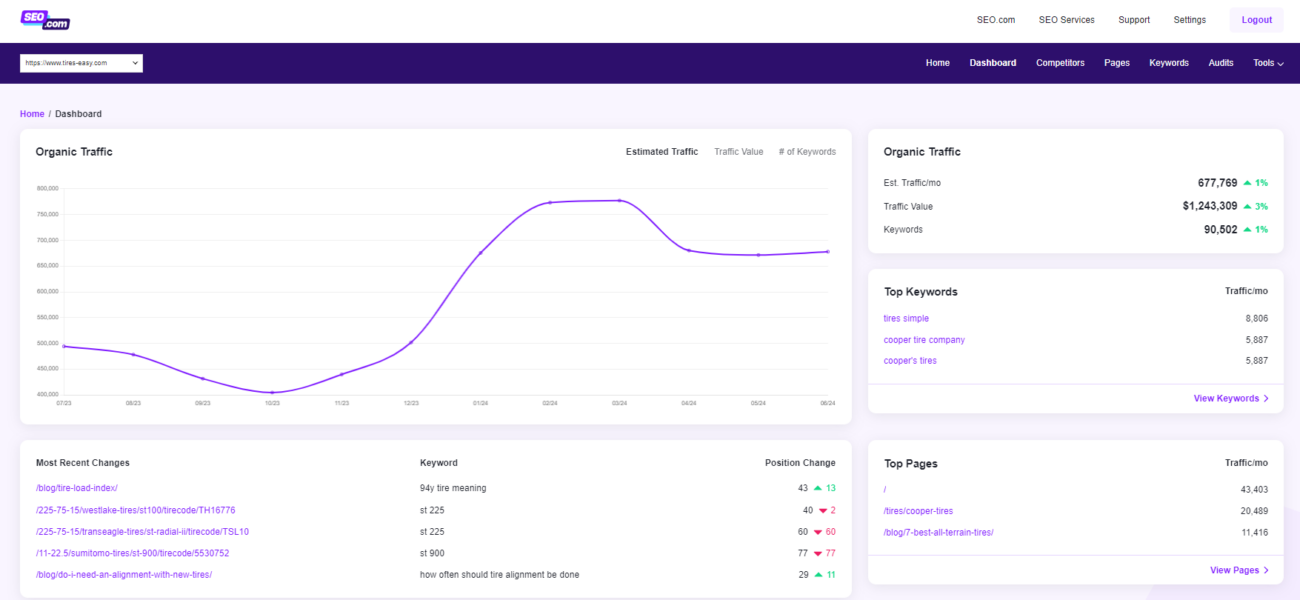Open the /blog/7-best-all-terrain-tires/ link

[x=937, y=532]
